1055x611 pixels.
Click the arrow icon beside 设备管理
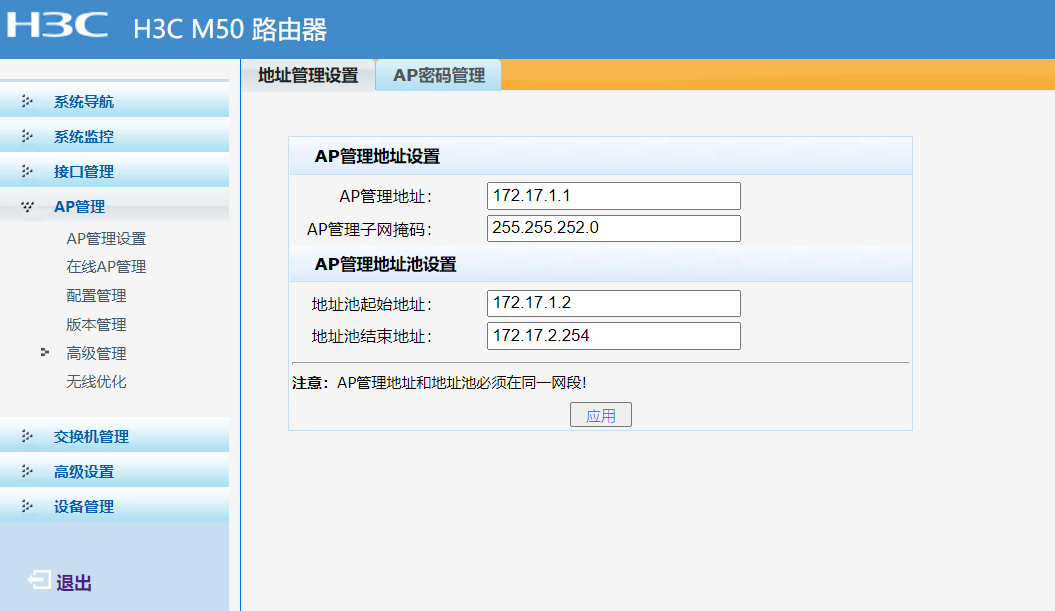click(27, 507)
